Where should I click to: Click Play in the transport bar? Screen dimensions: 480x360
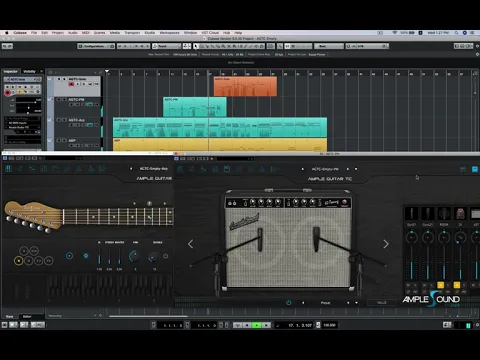point(257,325)
